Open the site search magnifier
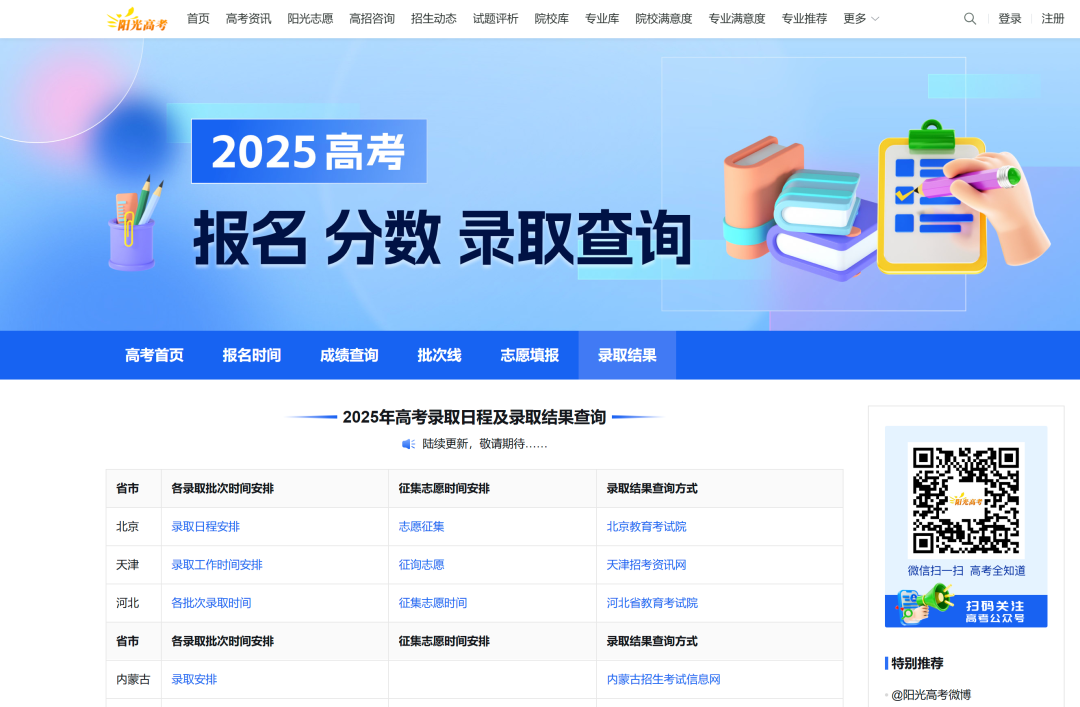 pyautogui.click(x=969, y=18)
